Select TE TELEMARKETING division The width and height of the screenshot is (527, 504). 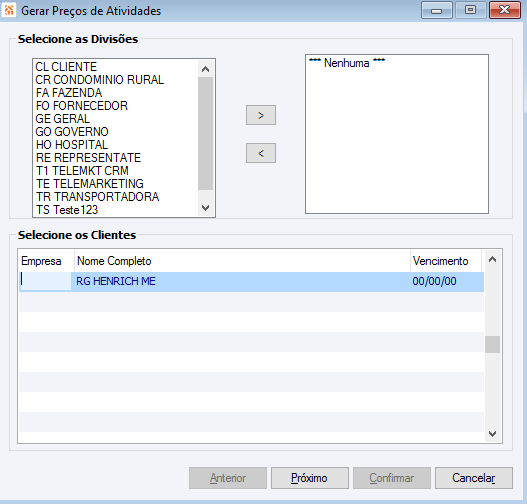click(x=90, y=184)
